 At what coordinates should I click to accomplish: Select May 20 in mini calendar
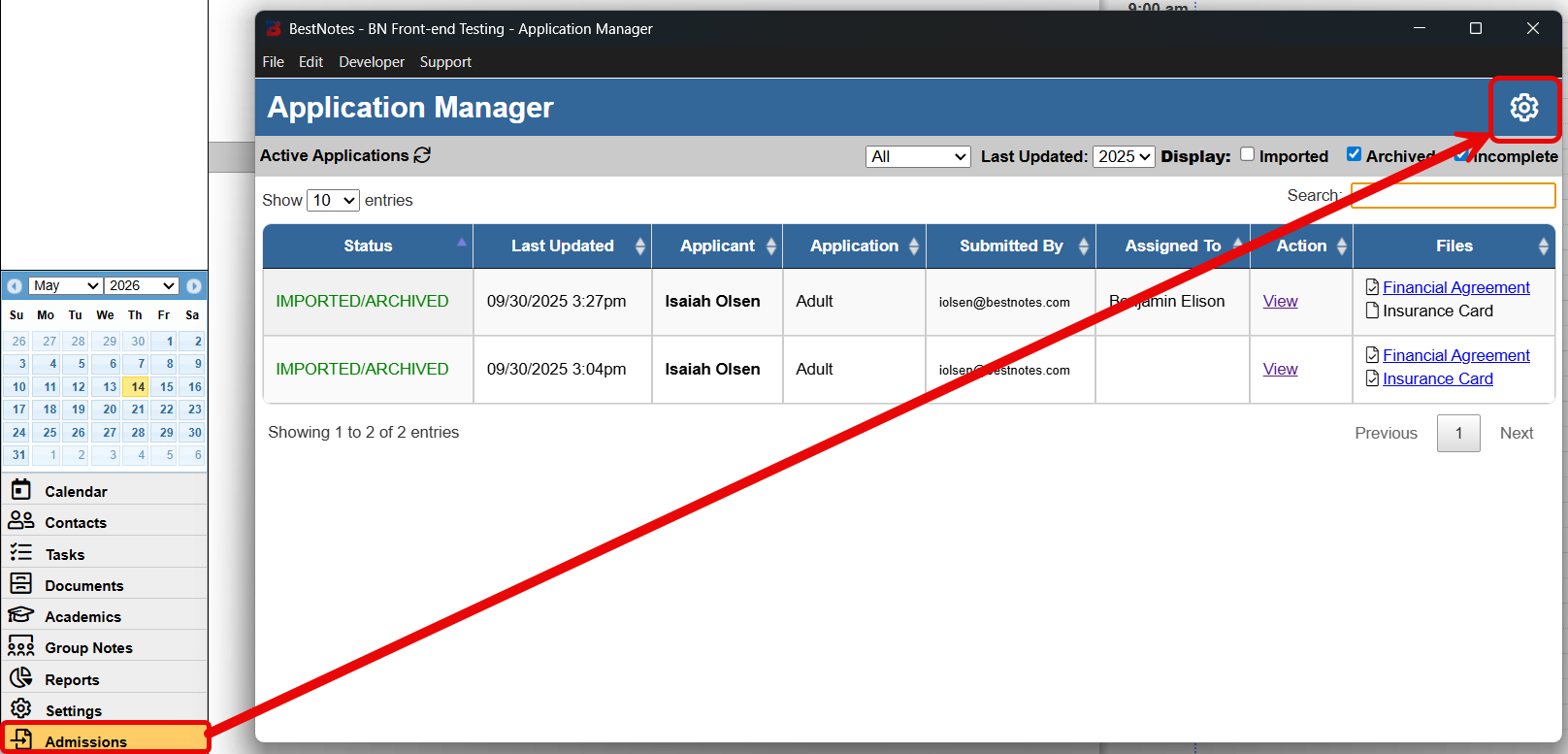click(108, 410)
